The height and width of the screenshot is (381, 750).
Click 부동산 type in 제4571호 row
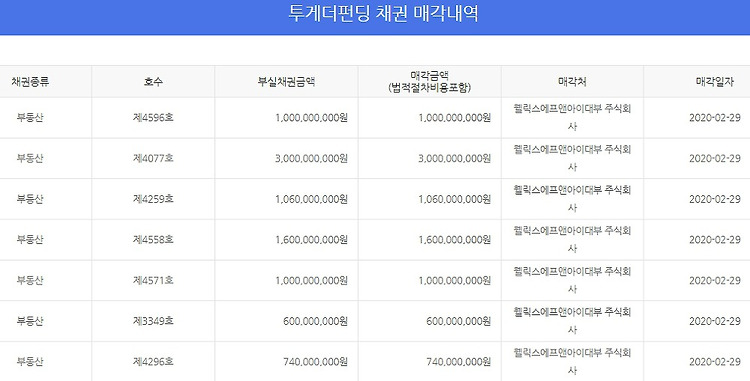30,280
